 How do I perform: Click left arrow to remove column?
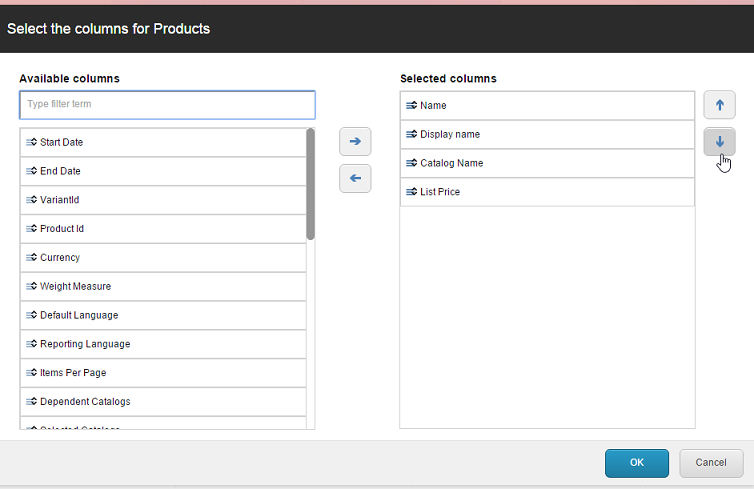click(355, 178)
